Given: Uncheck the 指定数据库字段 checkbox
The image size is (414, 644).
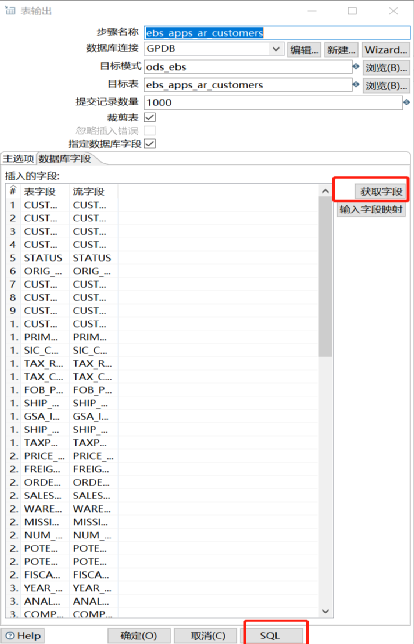Looking at the screenshot, I should (150, 144).
